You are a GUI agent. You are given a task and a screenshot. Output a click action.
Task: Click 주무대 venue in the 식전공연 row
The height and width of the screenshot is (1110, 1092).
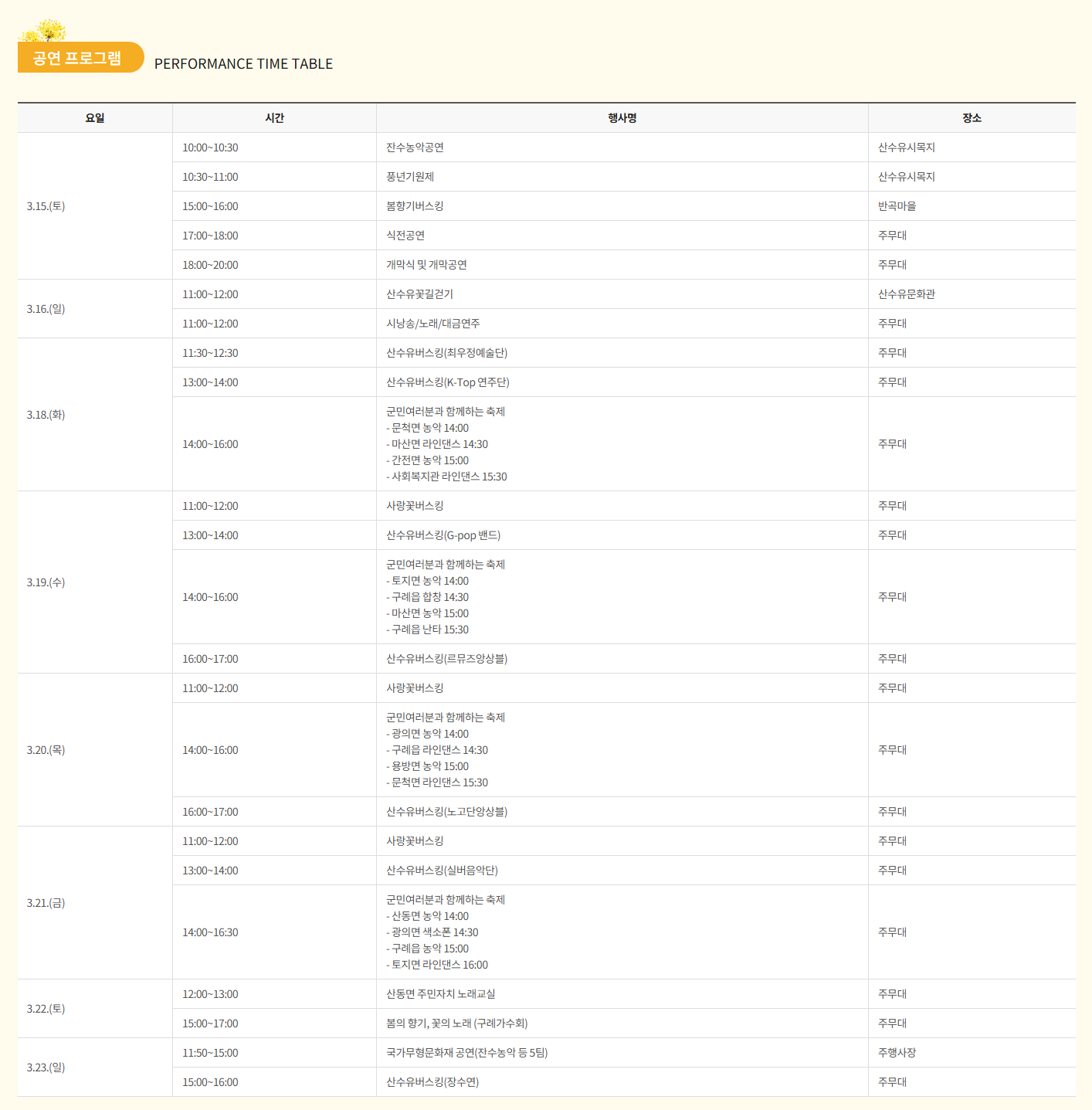pos(892,236)
